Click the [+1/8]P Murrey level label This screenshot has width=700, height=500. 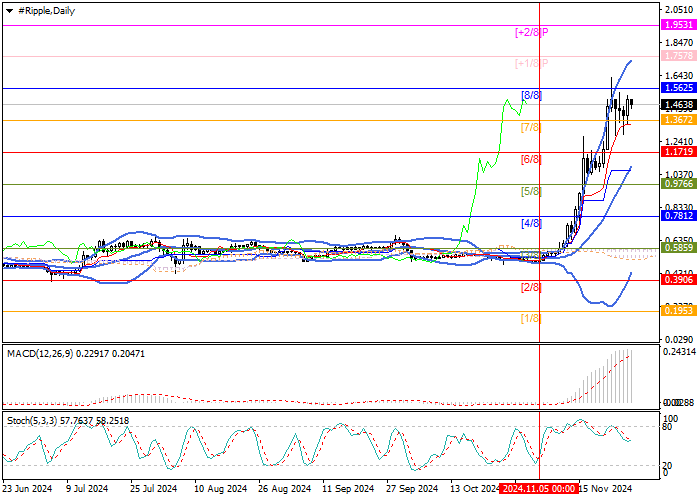pyautogui.click(x=532, y=63)
